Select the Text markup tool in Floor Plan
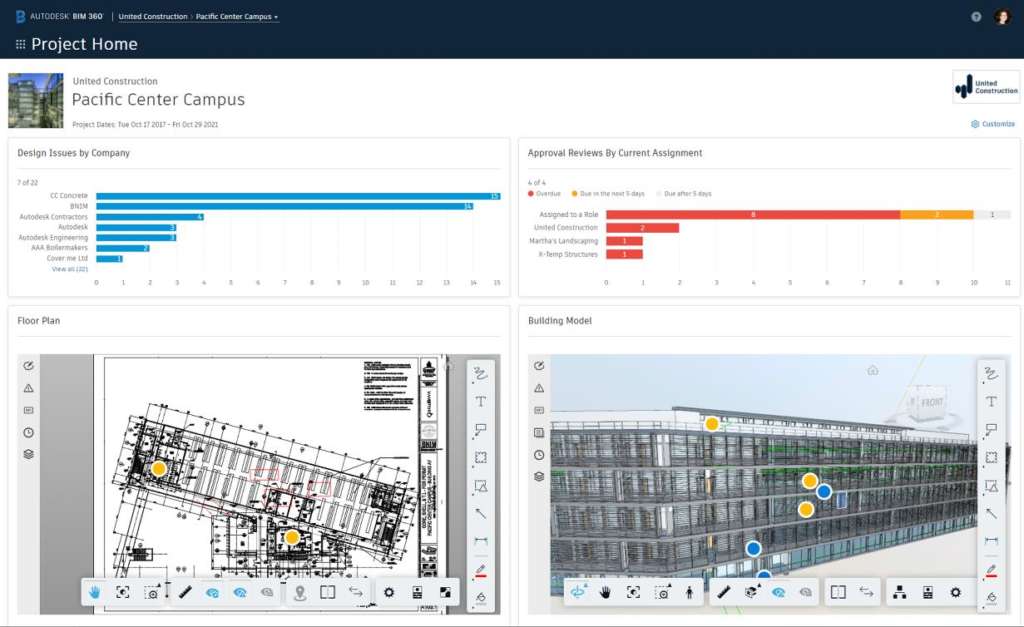 coord(481,402)
